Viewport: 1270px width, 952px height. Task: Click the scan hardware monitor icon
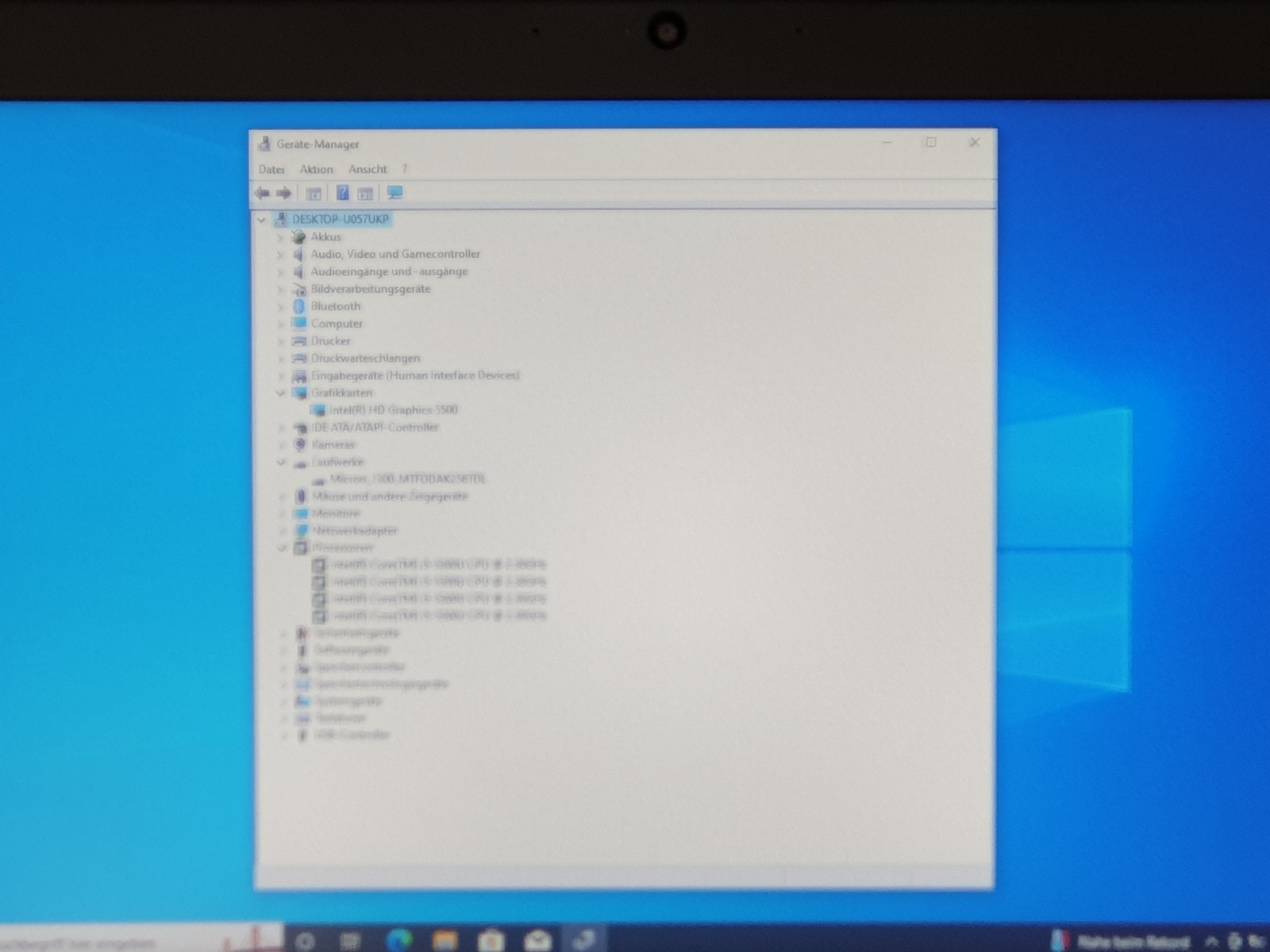click(x=394, y=193)
